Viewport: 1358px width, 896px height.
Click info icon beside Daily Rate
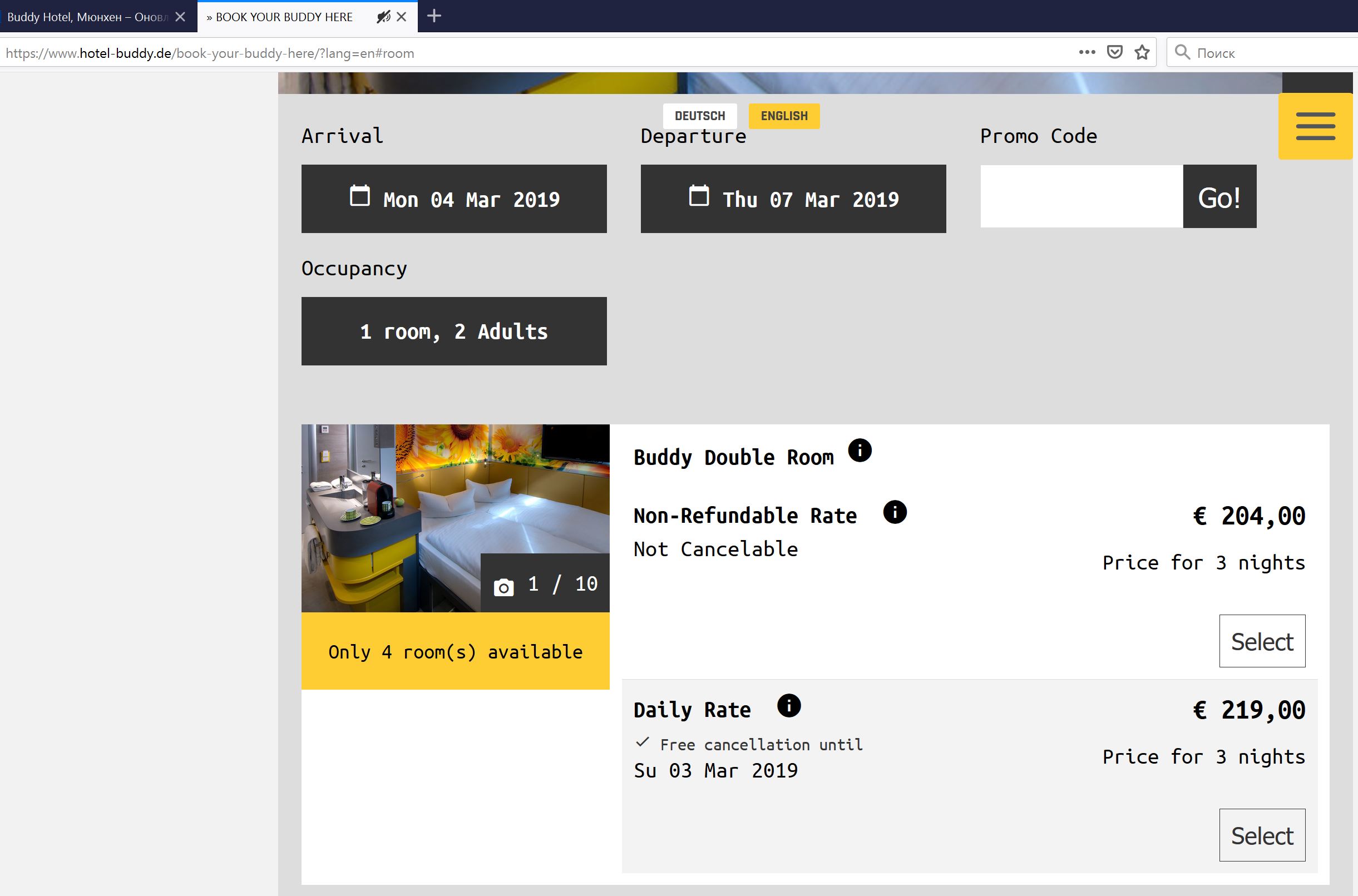coord(789,706)
